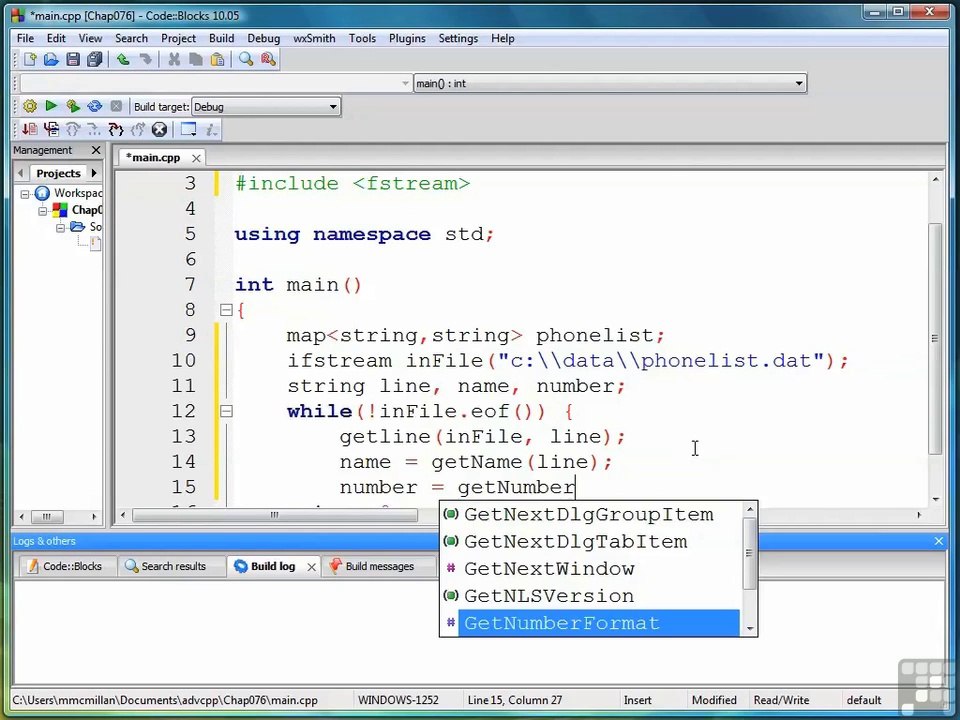Click the Next line debugger icon
Image resolution: width=960 pixels, height=720 pixels.
pos(73,129)
